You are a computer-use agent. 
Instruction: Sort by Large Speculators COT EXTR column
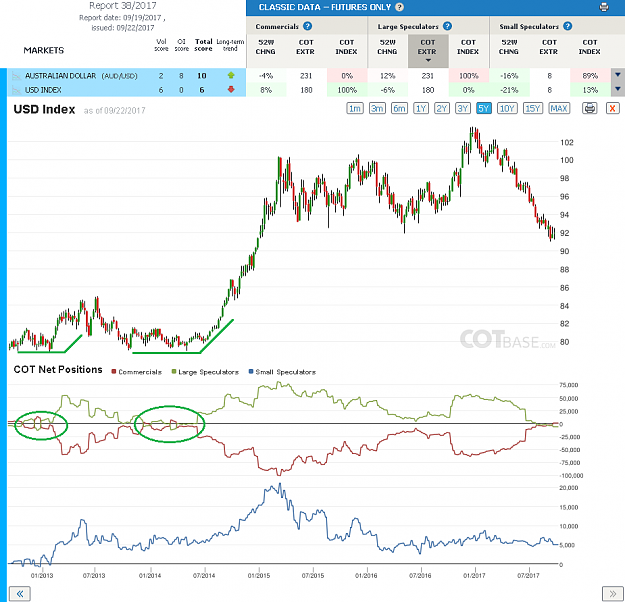click(428, 51)
